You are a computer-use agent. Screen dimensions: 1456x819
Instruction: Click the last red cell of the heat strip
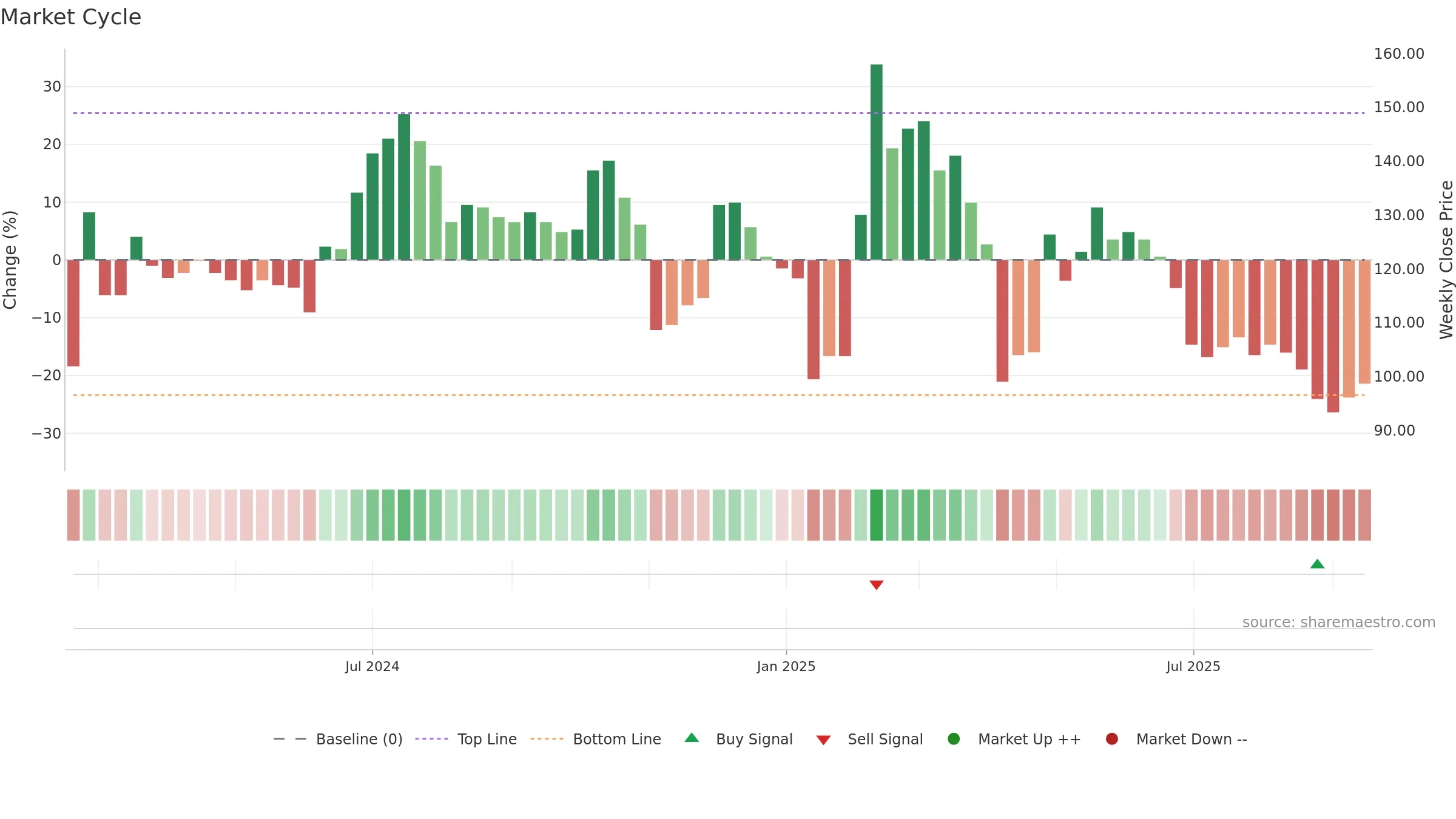(x=1364, y=515)
